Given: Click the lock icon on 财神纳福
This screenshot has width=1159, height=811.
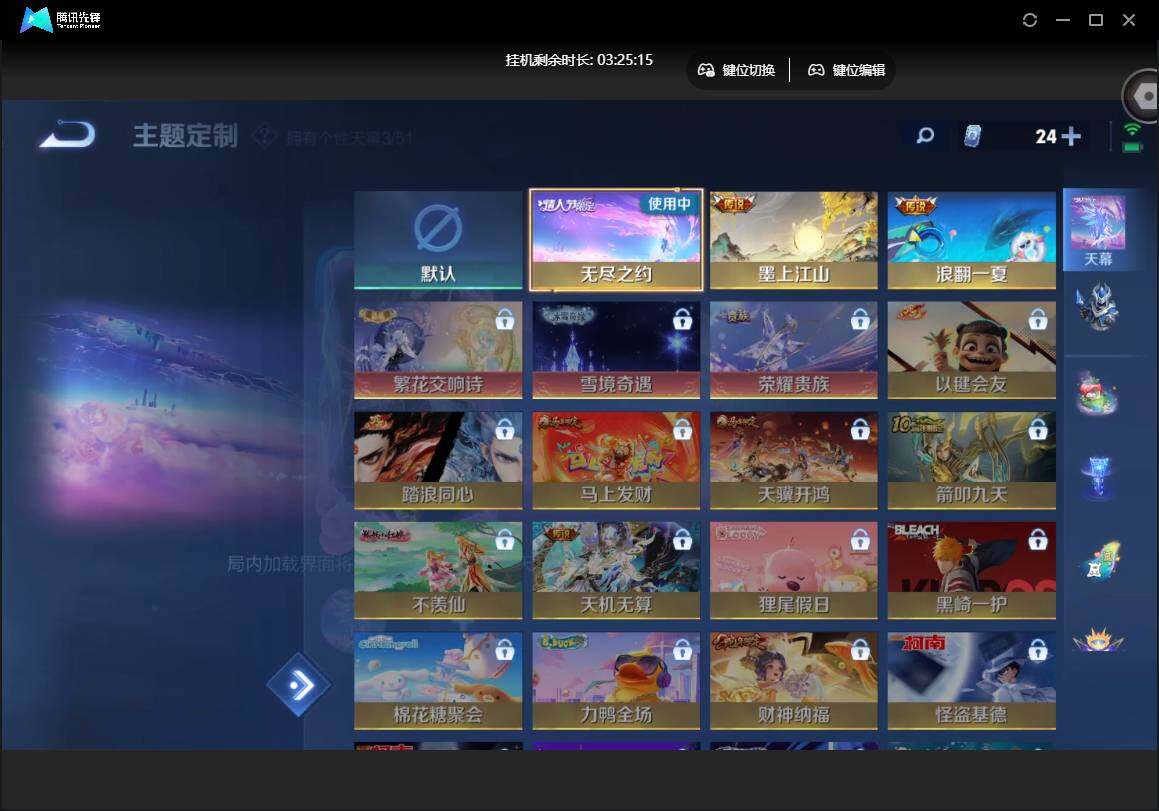Looking at the screenshot, I should pos(860,650).
